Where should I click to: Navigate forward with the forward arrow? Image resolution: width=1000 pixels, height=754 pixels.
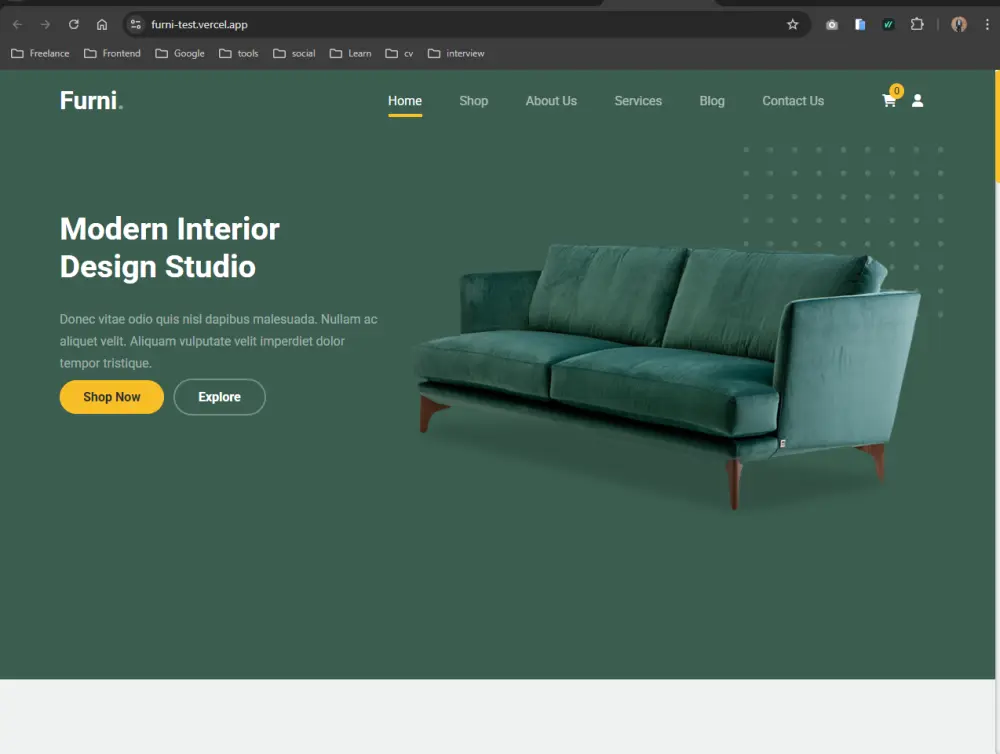pyautogui.click(x=45, y=24)
